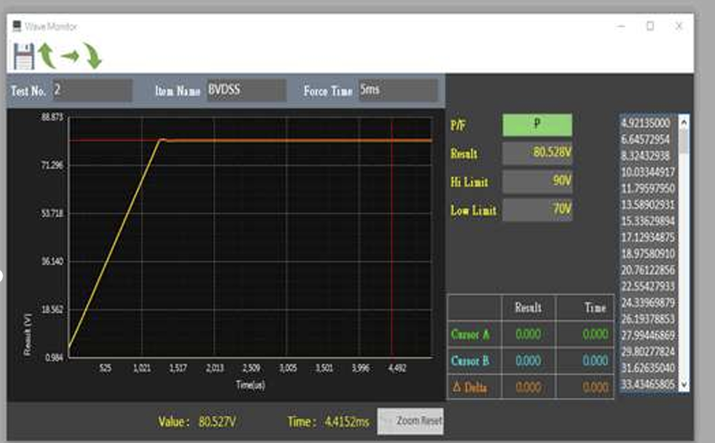Image resolution: width=715 pixels, height=443 pixels.
Task: Select list value 15.33629894
Action: 648,221
